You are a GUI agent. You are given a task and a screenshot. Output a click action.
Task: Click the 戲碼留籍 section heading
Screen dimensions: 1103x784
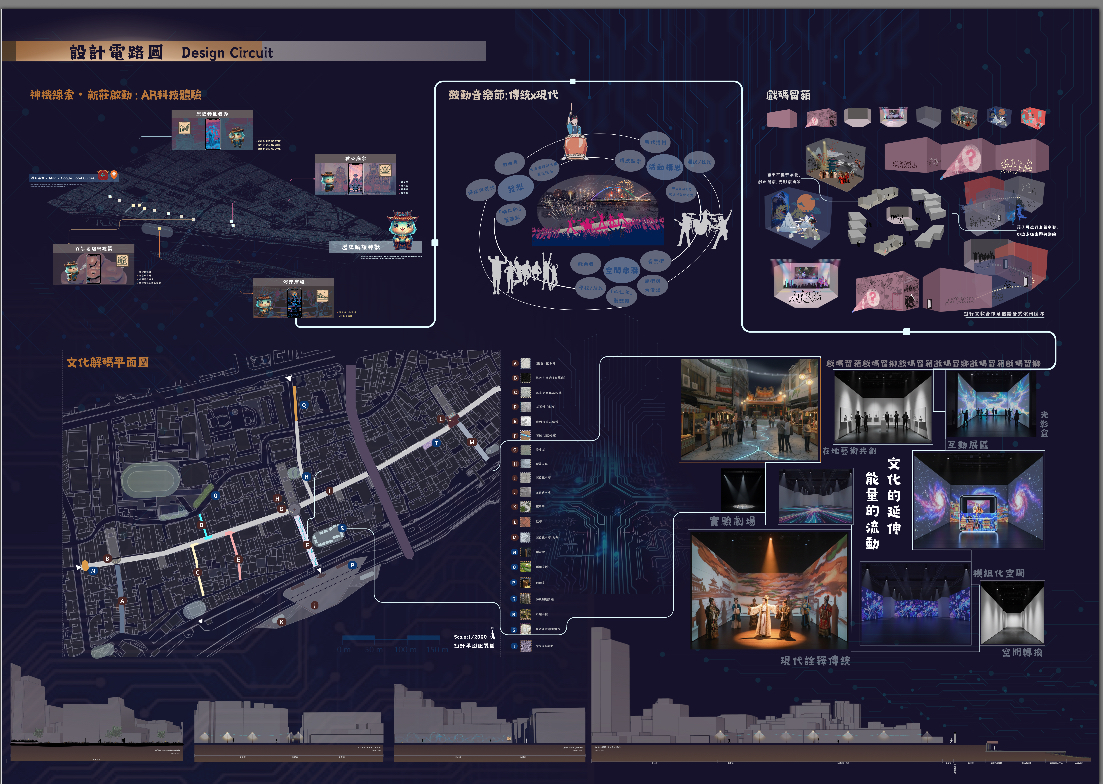coord(788,95)
